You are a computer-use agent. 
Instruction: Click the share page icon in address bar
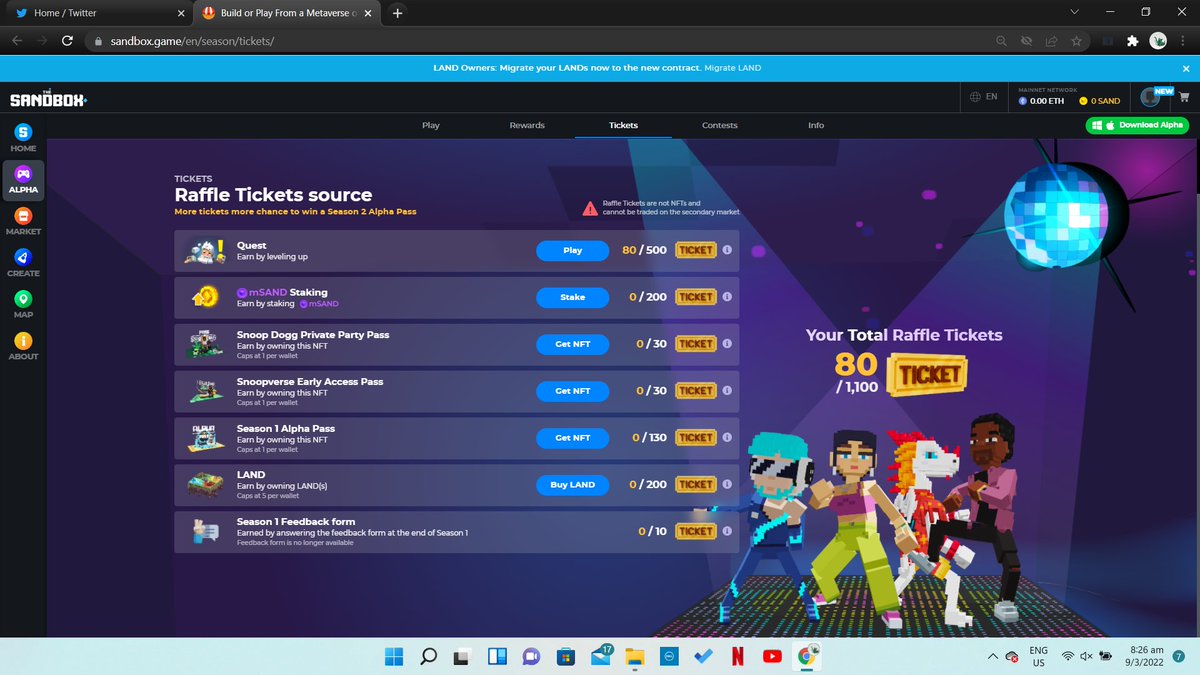click(x=1052, y=41)
